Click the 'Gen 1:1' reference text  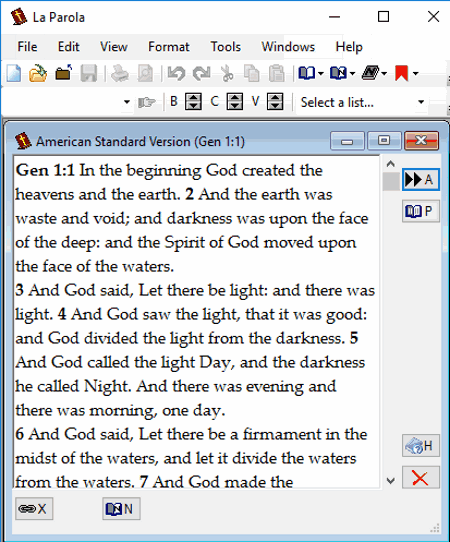45,170
